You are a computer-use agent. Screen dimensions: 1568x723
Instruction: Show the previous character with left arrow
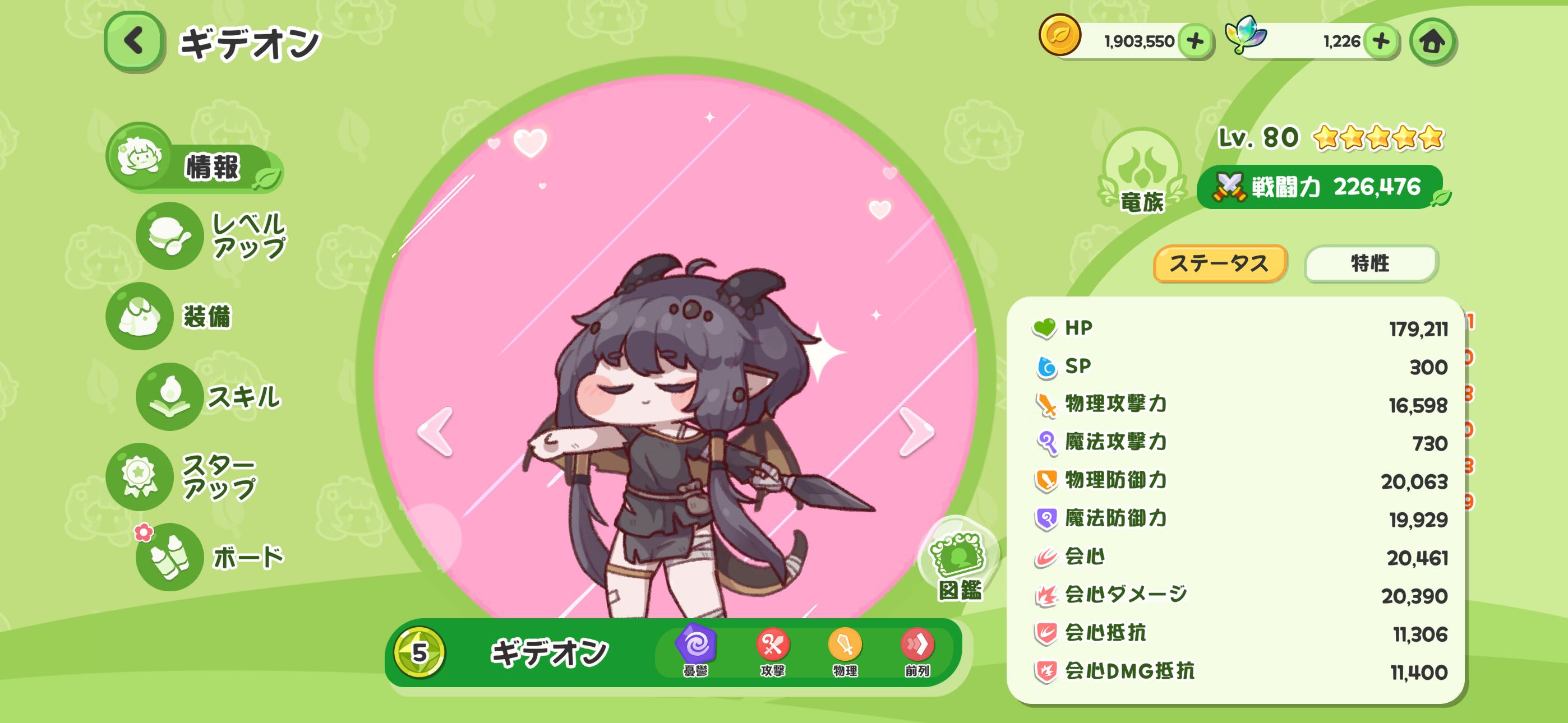(x=435, y=432)
